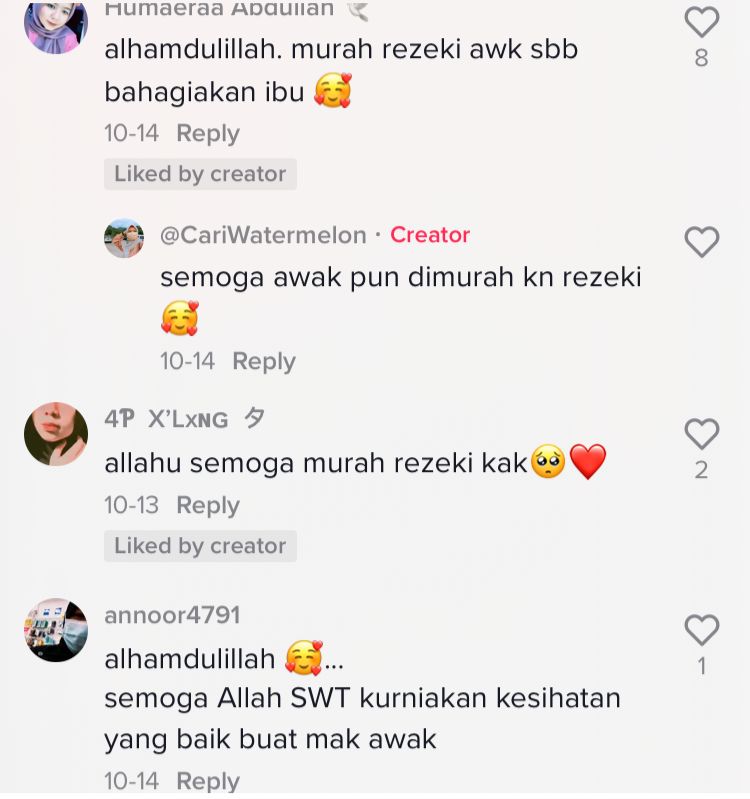Screen dimensions: 750x799
Task: Tap Liked by creator tag under first comment
Action: point(200,174)
